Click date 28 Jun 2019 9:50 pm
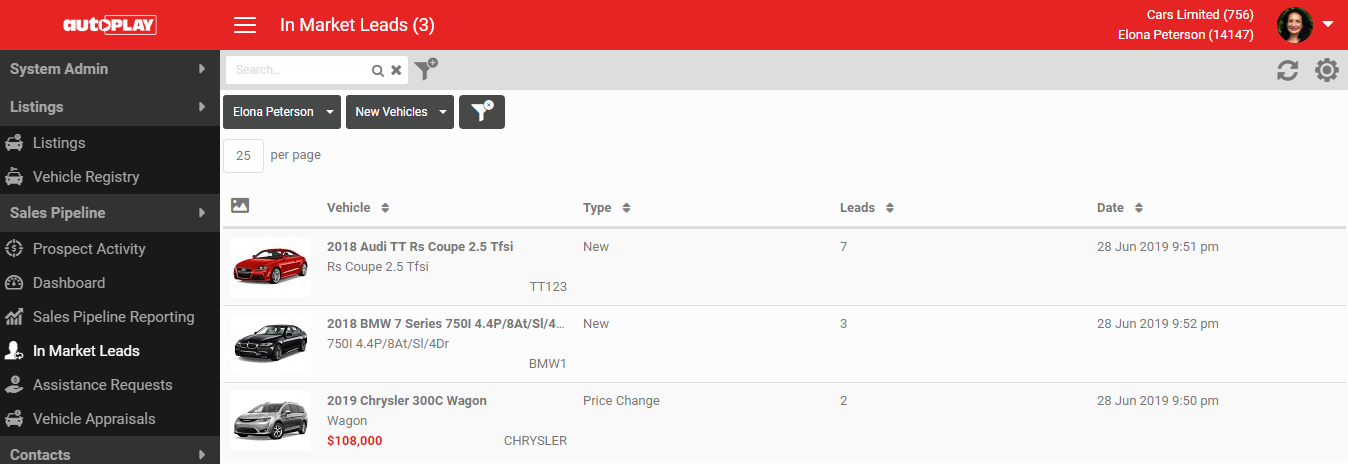Screen dimensions: 1348x464 pyautogui.click(x=1158, y=401)
